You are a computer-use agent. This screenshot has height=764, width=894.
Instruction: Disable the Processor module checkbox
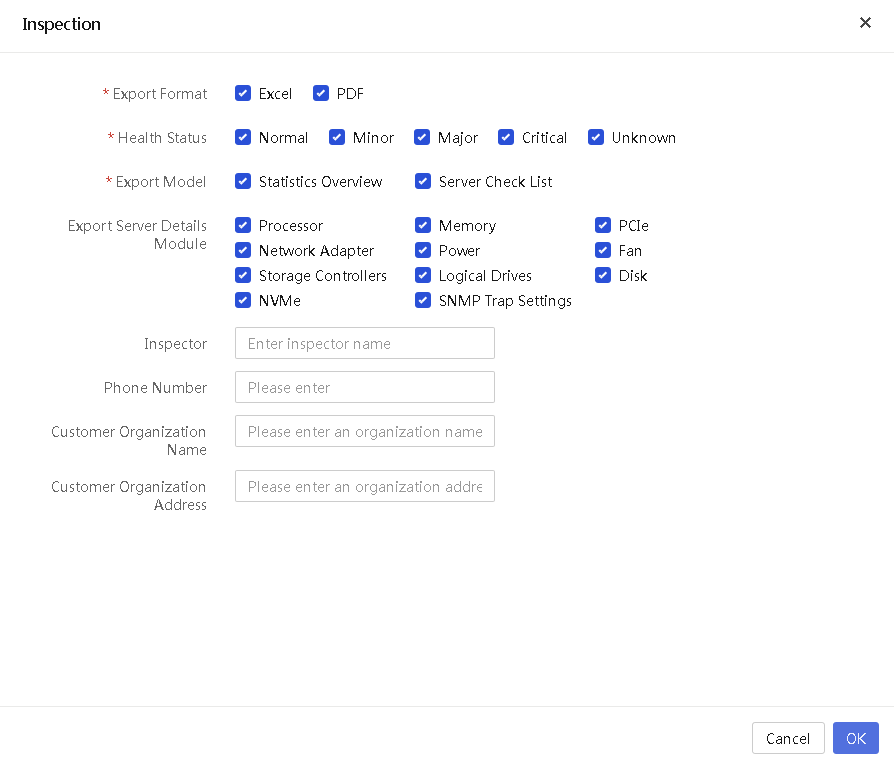[243, 225]
